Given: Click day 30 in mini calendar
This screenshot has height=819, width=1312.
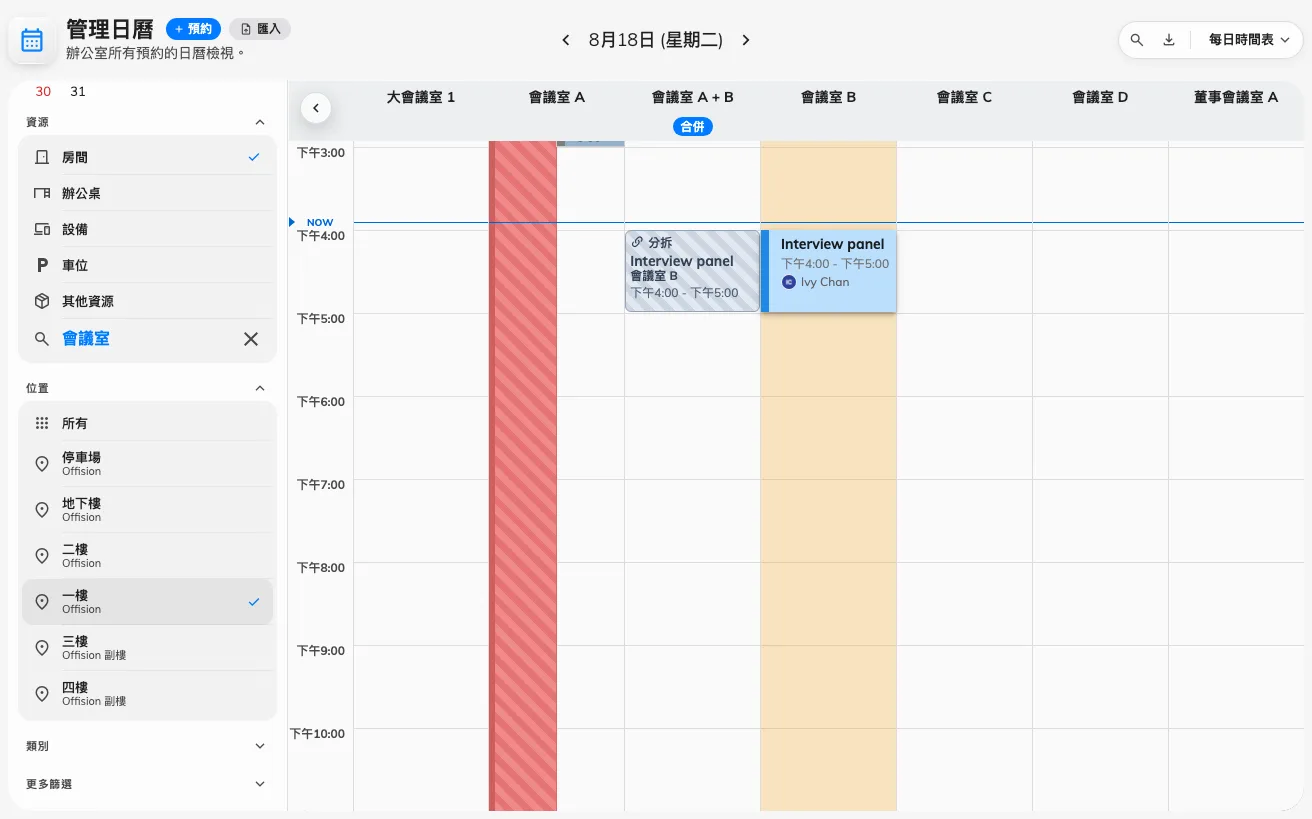Looking at the screenshot, I should 43,91.
